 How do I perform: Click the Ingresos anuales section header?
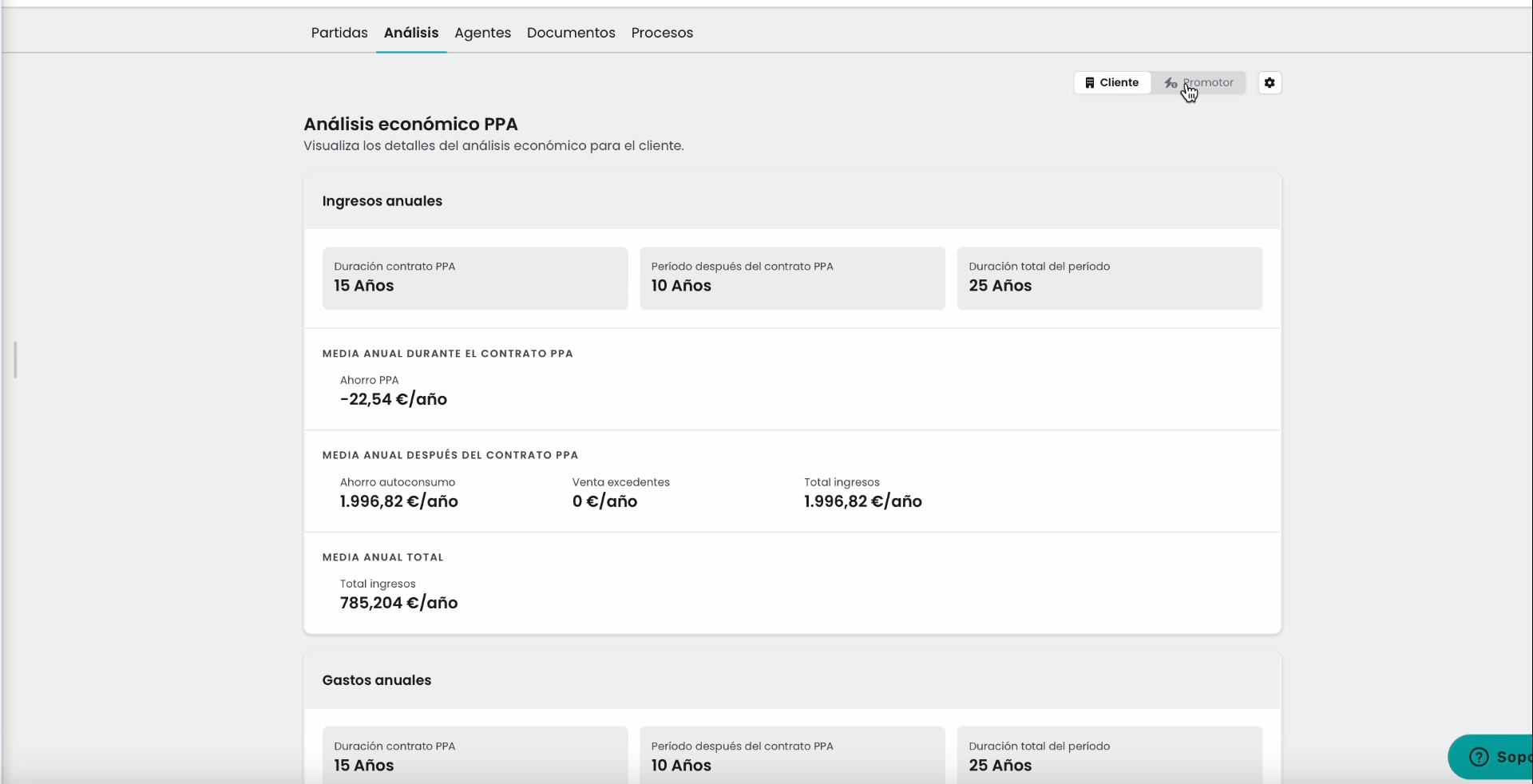[x=792, y=201]
